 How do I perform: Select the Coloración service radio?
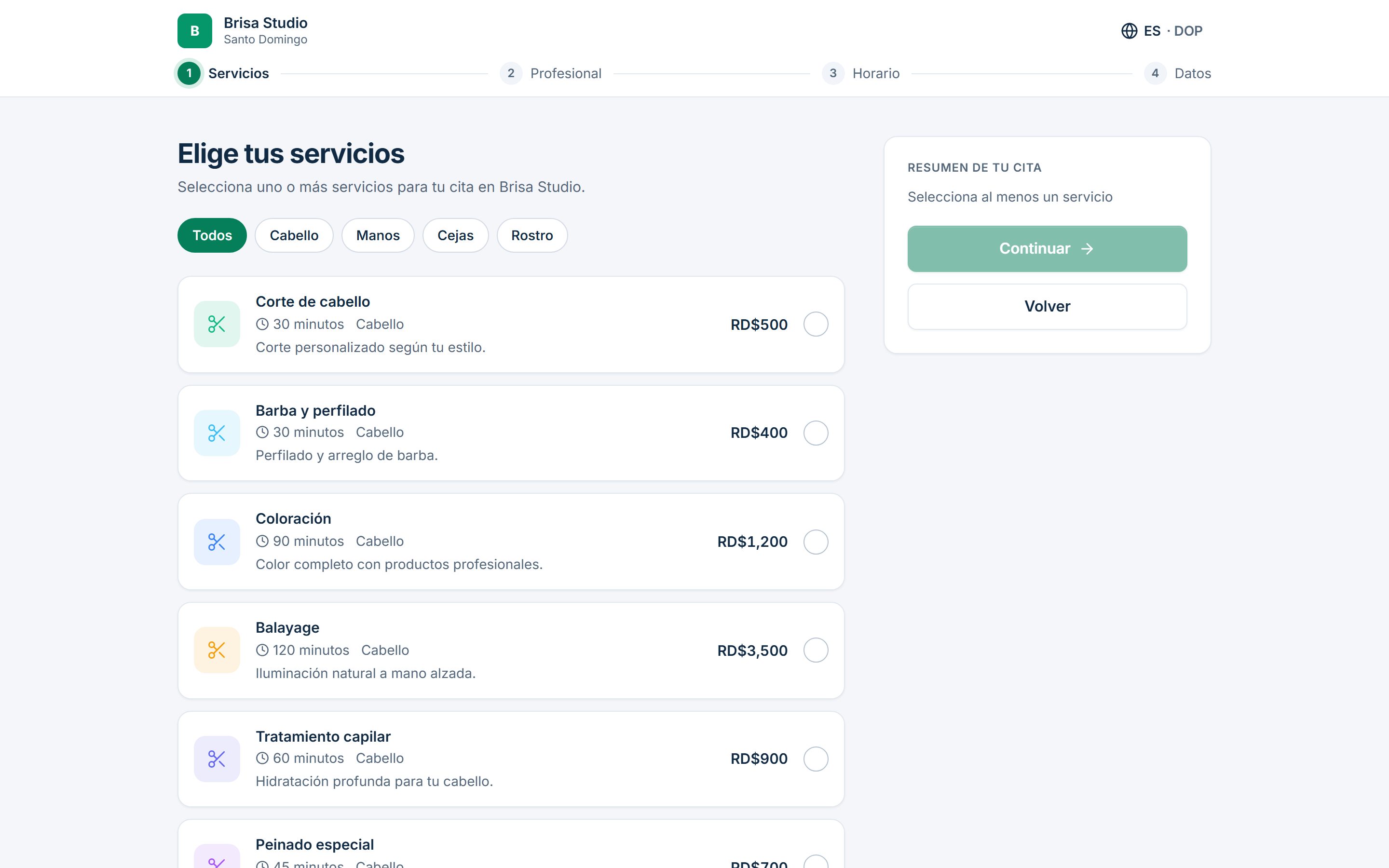click(x=816, y=542)
